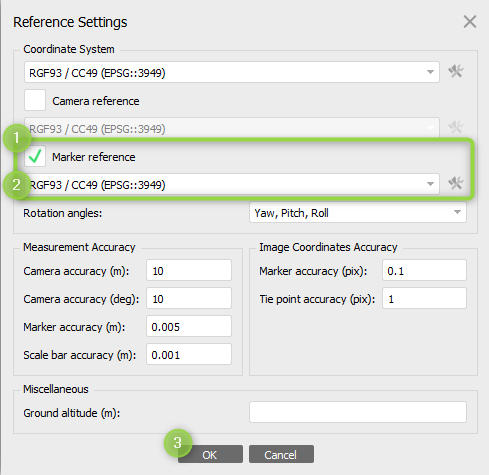Click the Camera reference label
Image resolution: width=489 pixels, height=475 pixels.
coord(96,101)
